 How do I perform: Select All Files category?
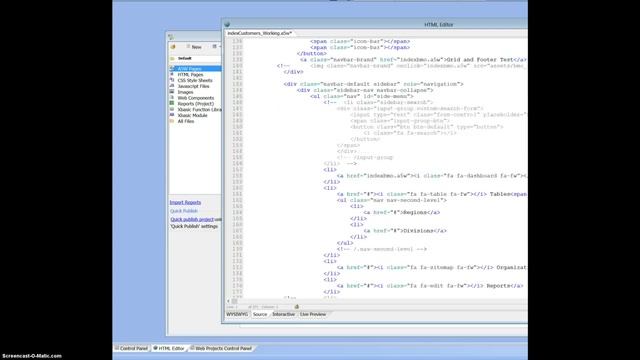click(x=186, y=121)
